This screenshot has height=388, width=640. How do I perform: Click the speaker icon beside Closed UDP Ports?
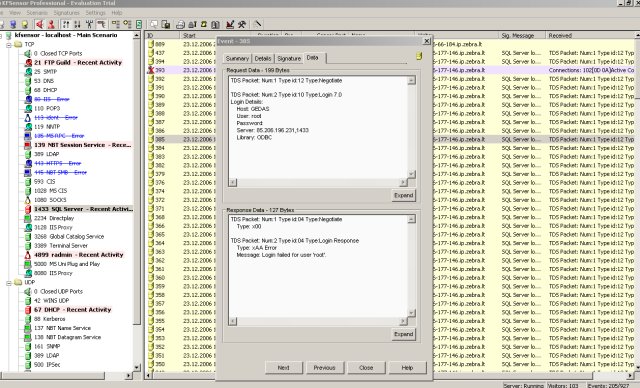[x=28, y=291]
